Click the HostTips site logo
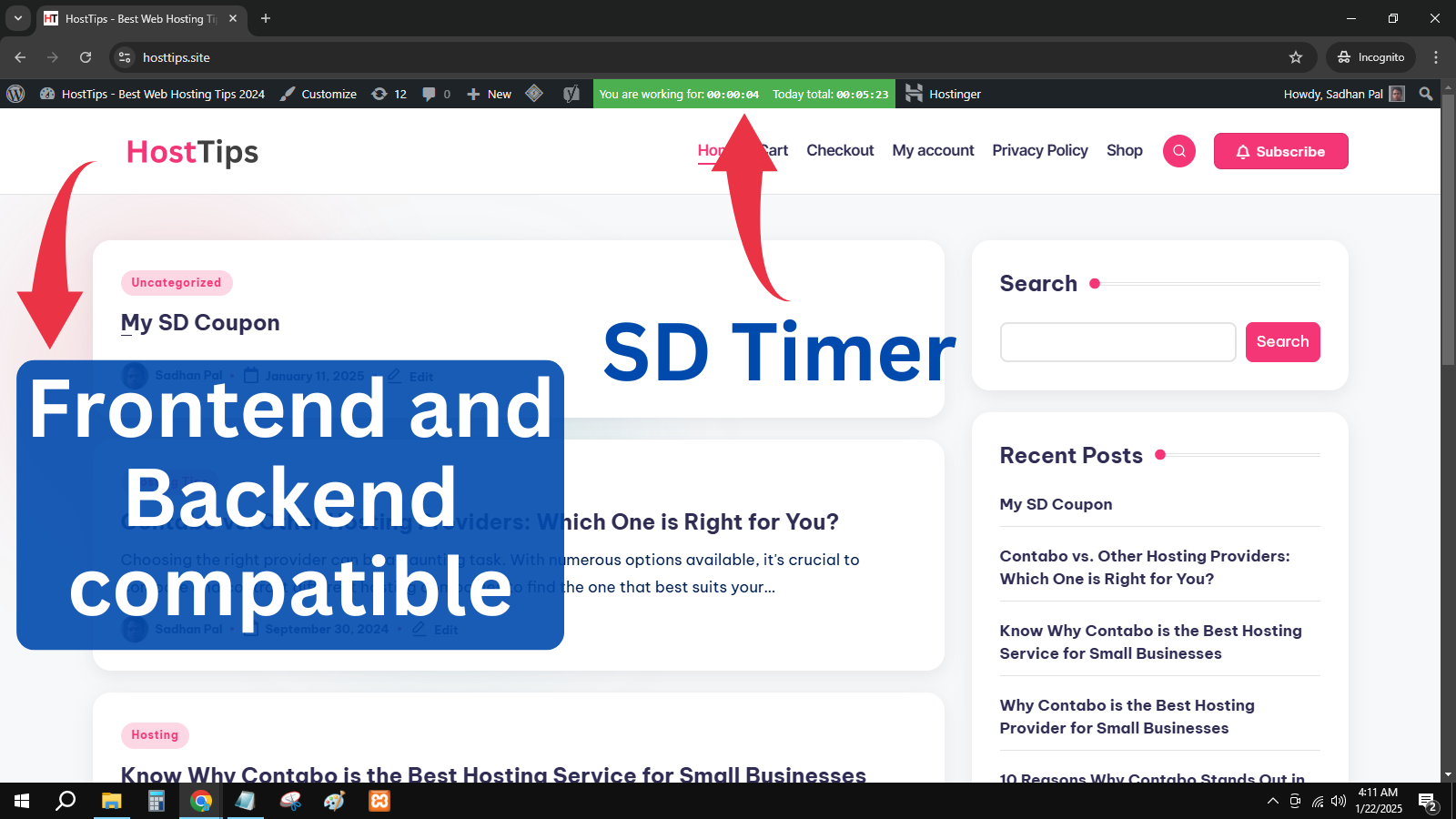The height and width of the screenshot is (819, 1456). coord(192,152)
